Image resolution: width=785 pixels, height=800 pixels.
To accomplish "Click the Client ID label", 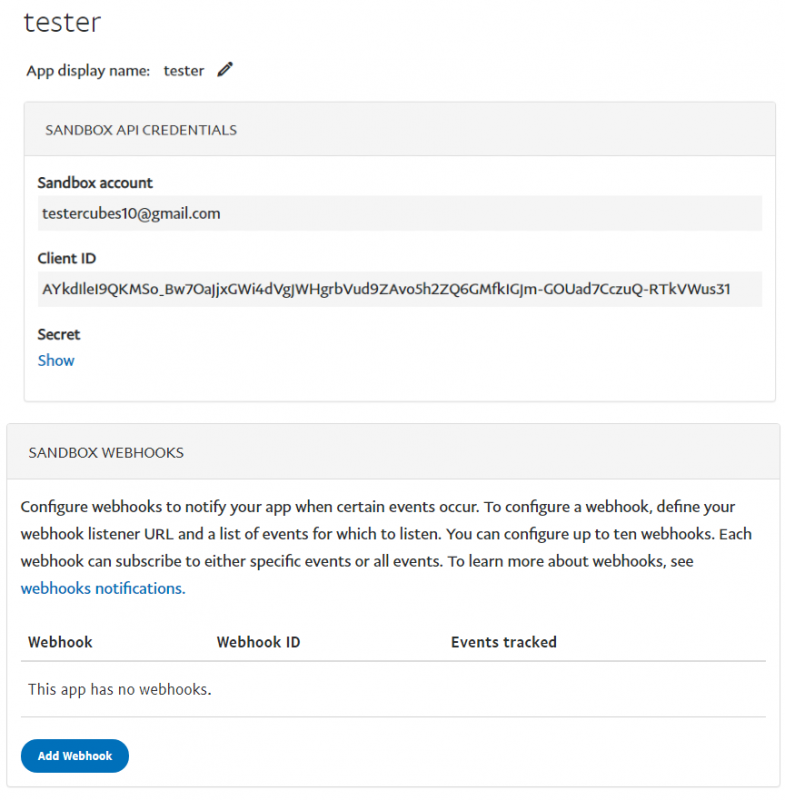I will tap(67, 259).
